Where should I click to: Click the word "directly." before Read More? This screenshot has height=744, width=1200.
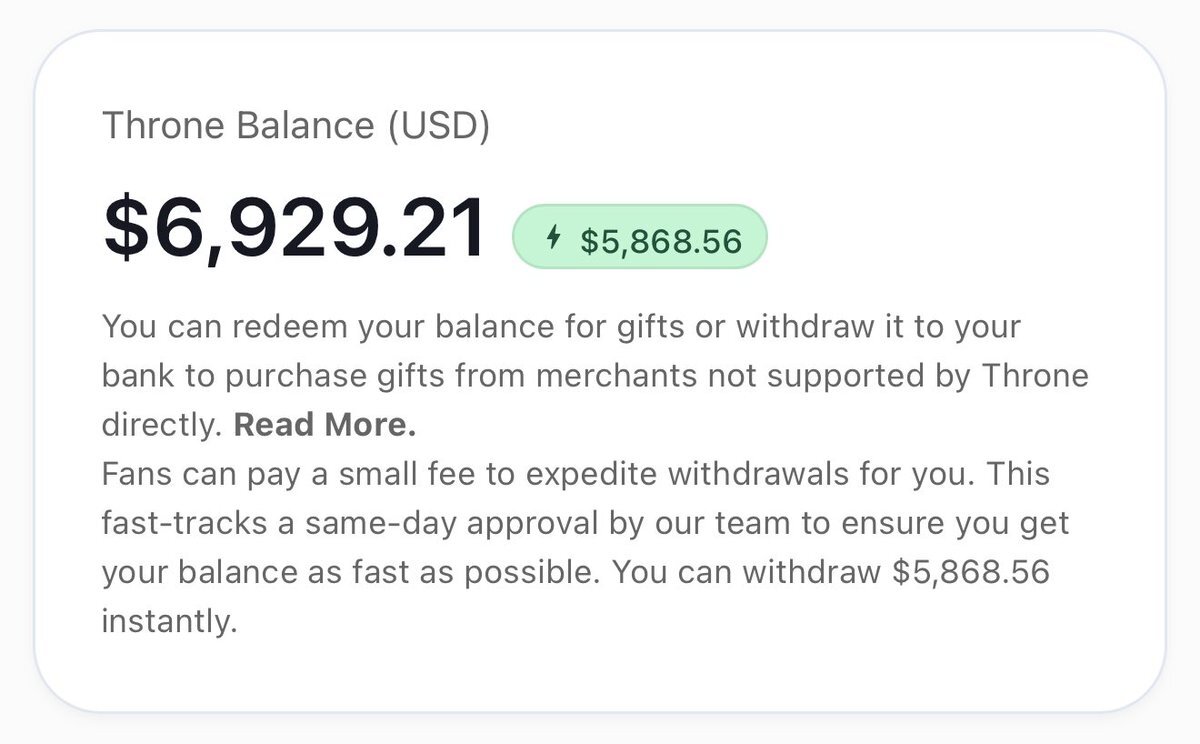pyautogui.click(x=161, y=425)
